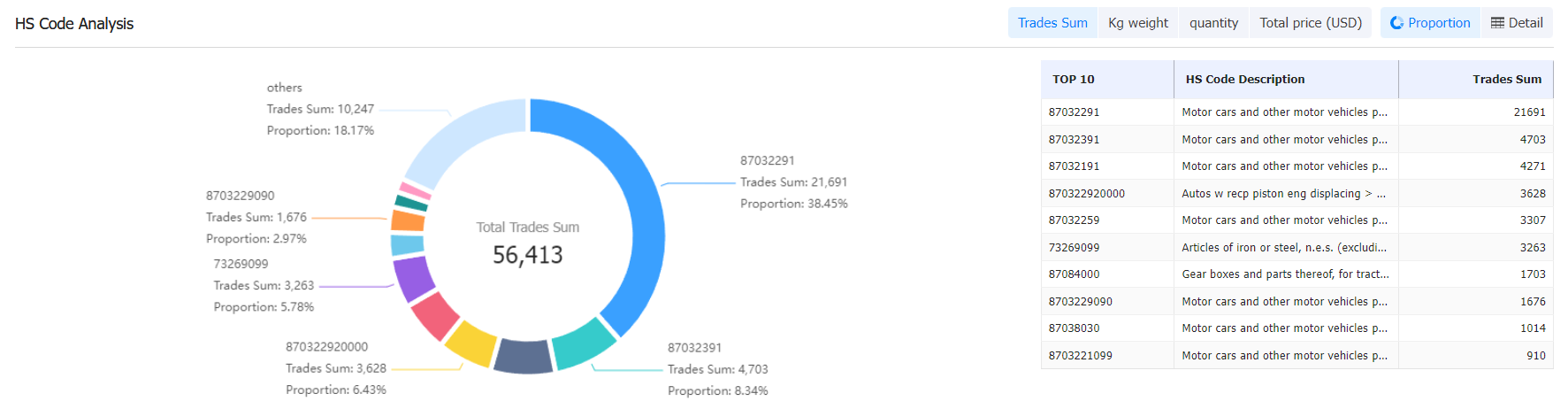Select the Kg weight tab
The image size is (1568, 409).
tap(1137, 23)
